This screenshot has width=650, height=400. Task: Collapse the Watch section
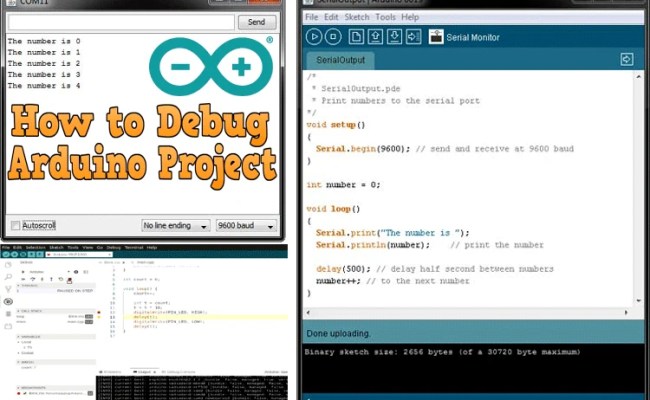[18, 362]
